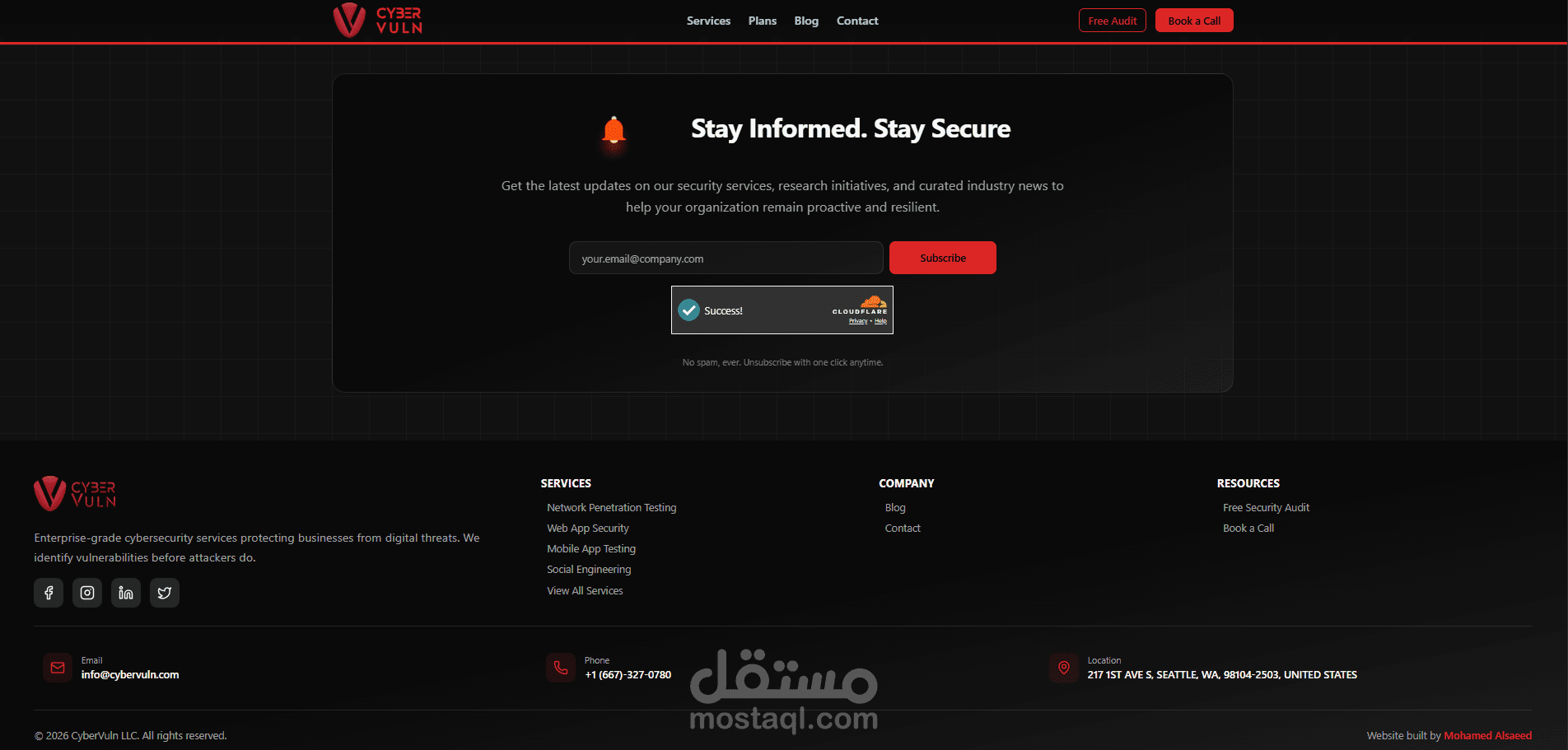Go to Blog in top navigation
1568x750 pixels.
(806, 21)
